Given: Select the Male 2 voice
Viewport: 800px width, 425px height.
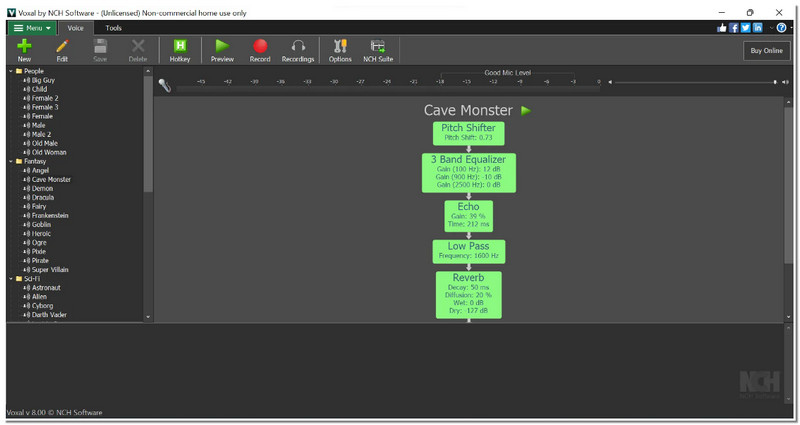Looking at the screenshot, I should pyautogui.click(x=41, y=134).
